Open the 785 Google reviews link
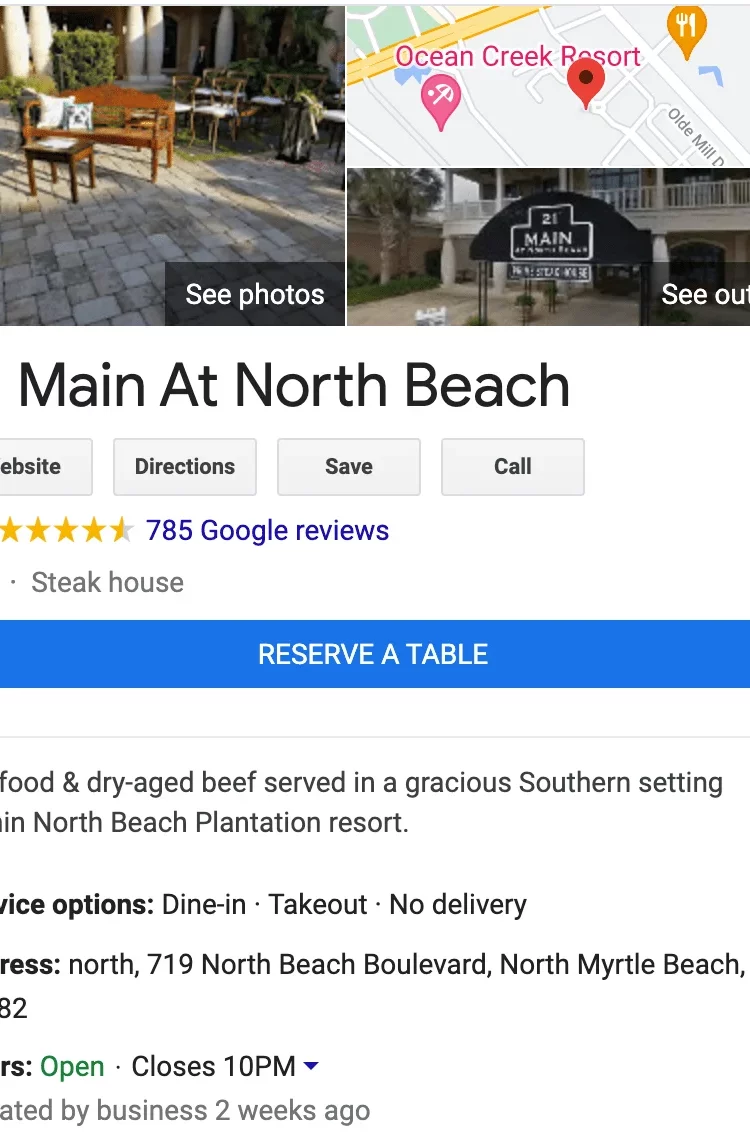Viewport: 750px width, 1136px height. tap(267, 531)
